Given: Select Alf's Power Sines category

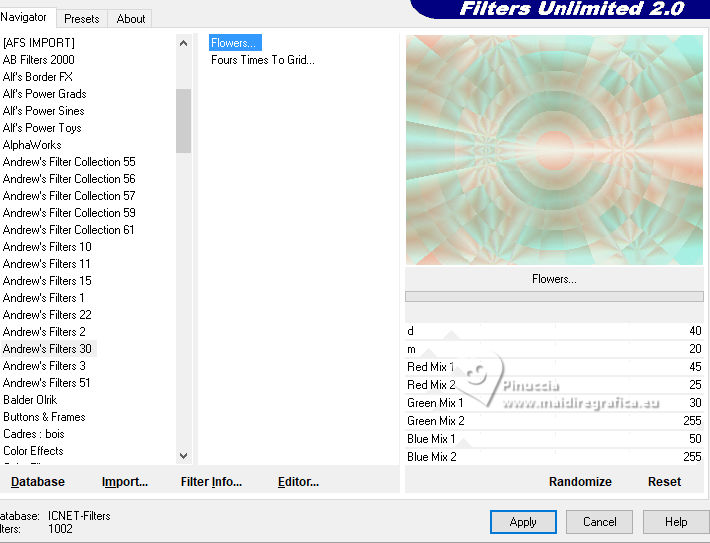Looking at the screenshot, I should tap(43, 111).
